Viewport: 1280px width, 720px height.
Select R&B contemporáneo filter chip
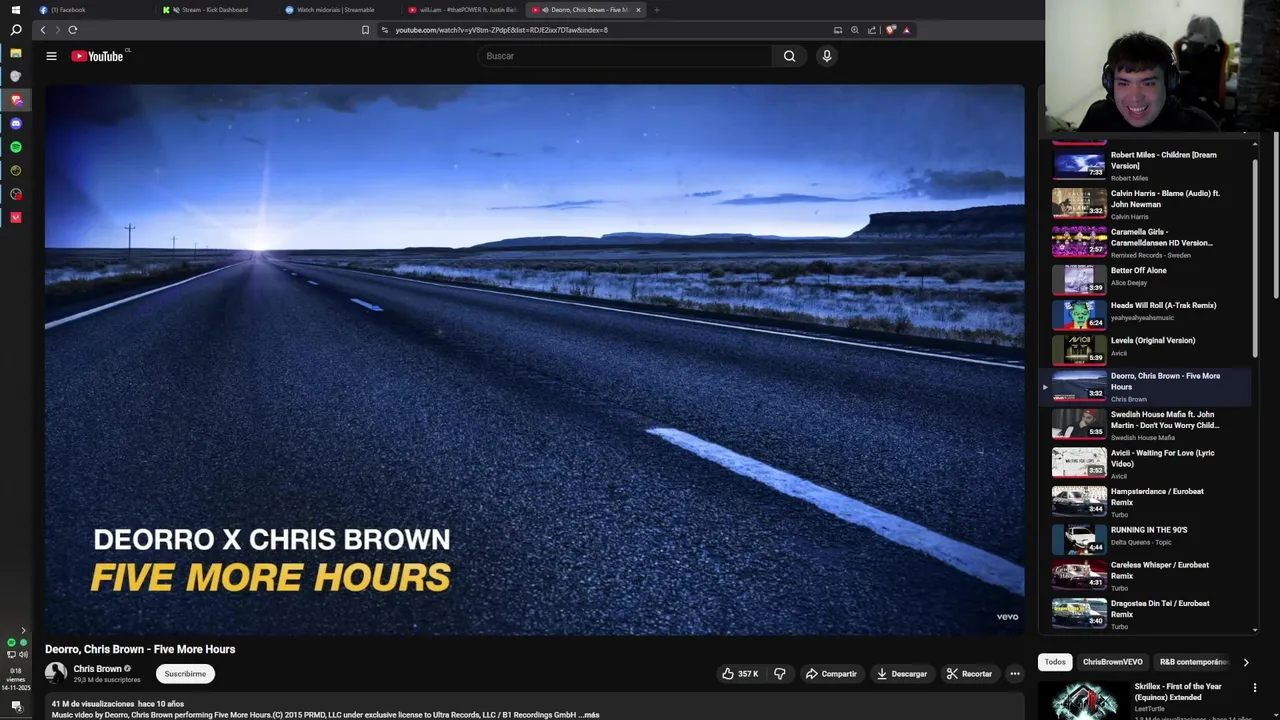click(x=1192, y=662)
